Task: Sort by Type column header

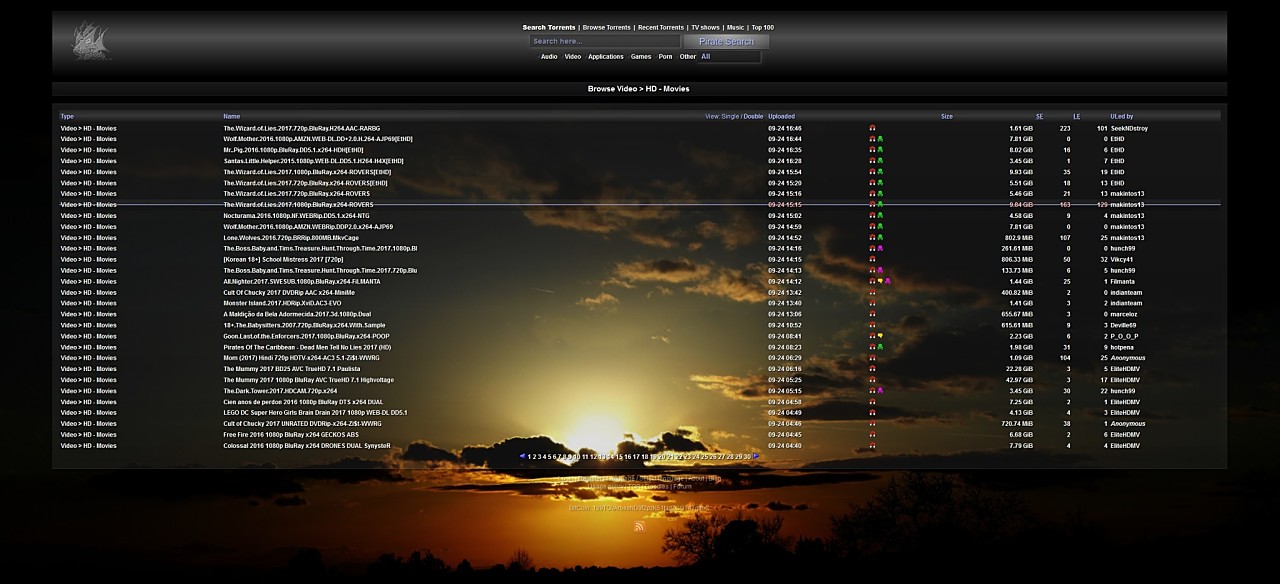Action: point(67,117)
